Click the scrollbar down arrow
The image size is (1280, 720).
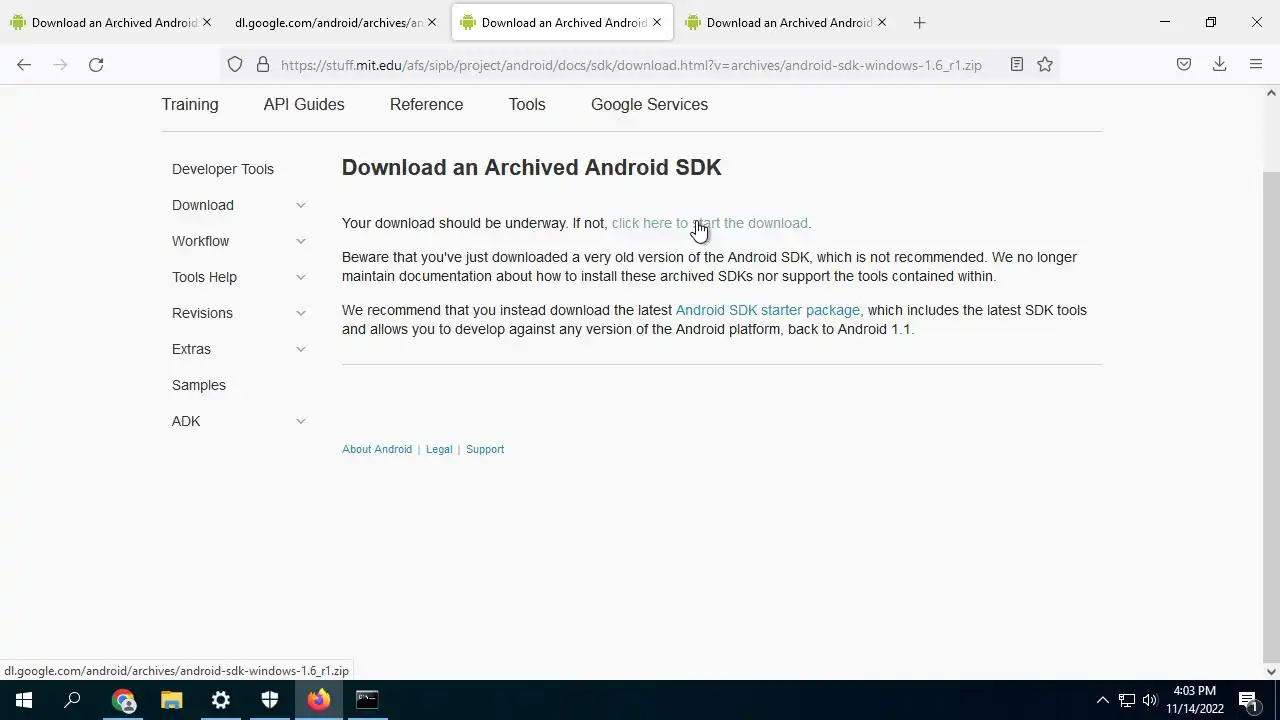click(1271, 671)
